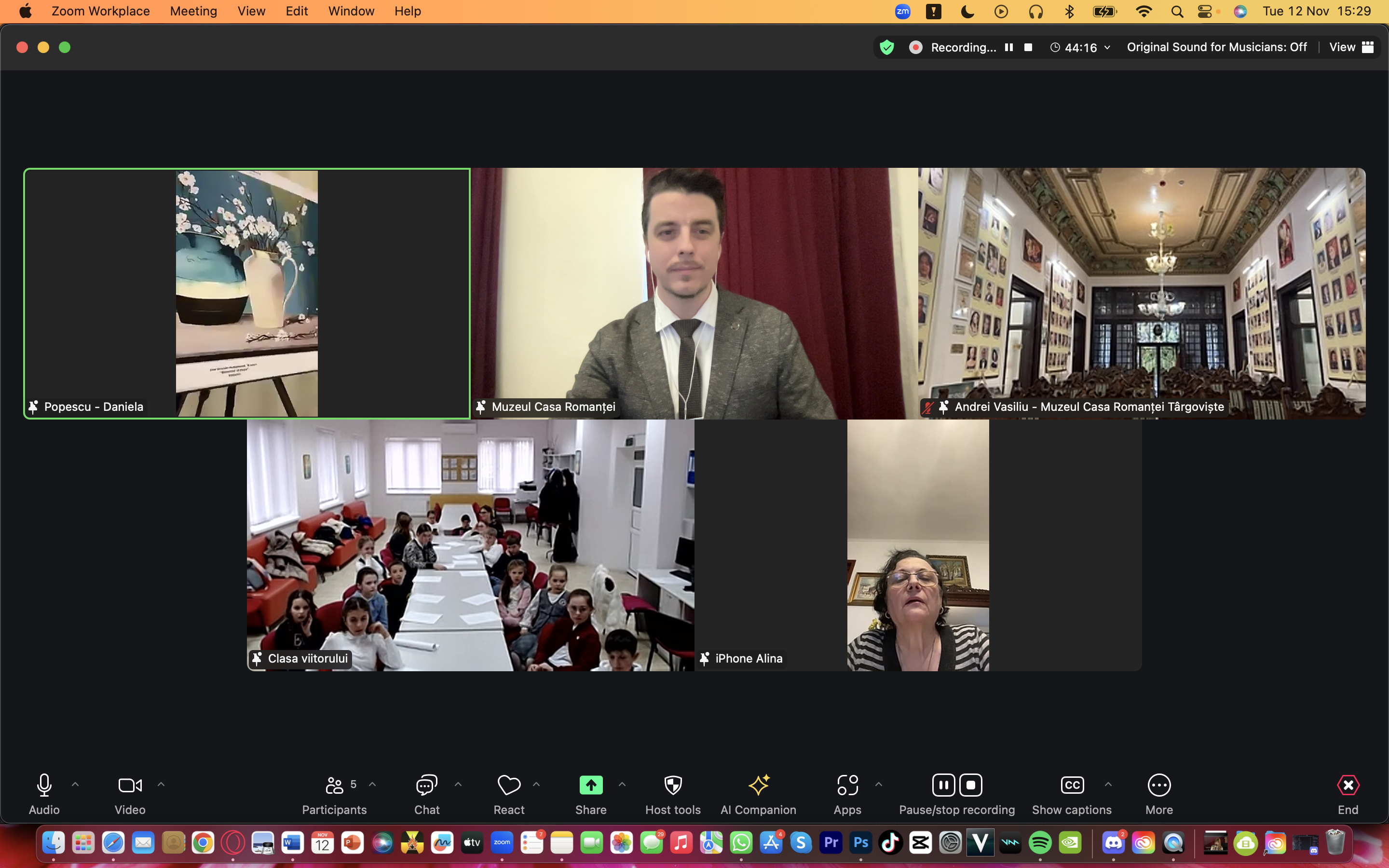
Task: Turn off camera with Video button
Action: [130, 785]
